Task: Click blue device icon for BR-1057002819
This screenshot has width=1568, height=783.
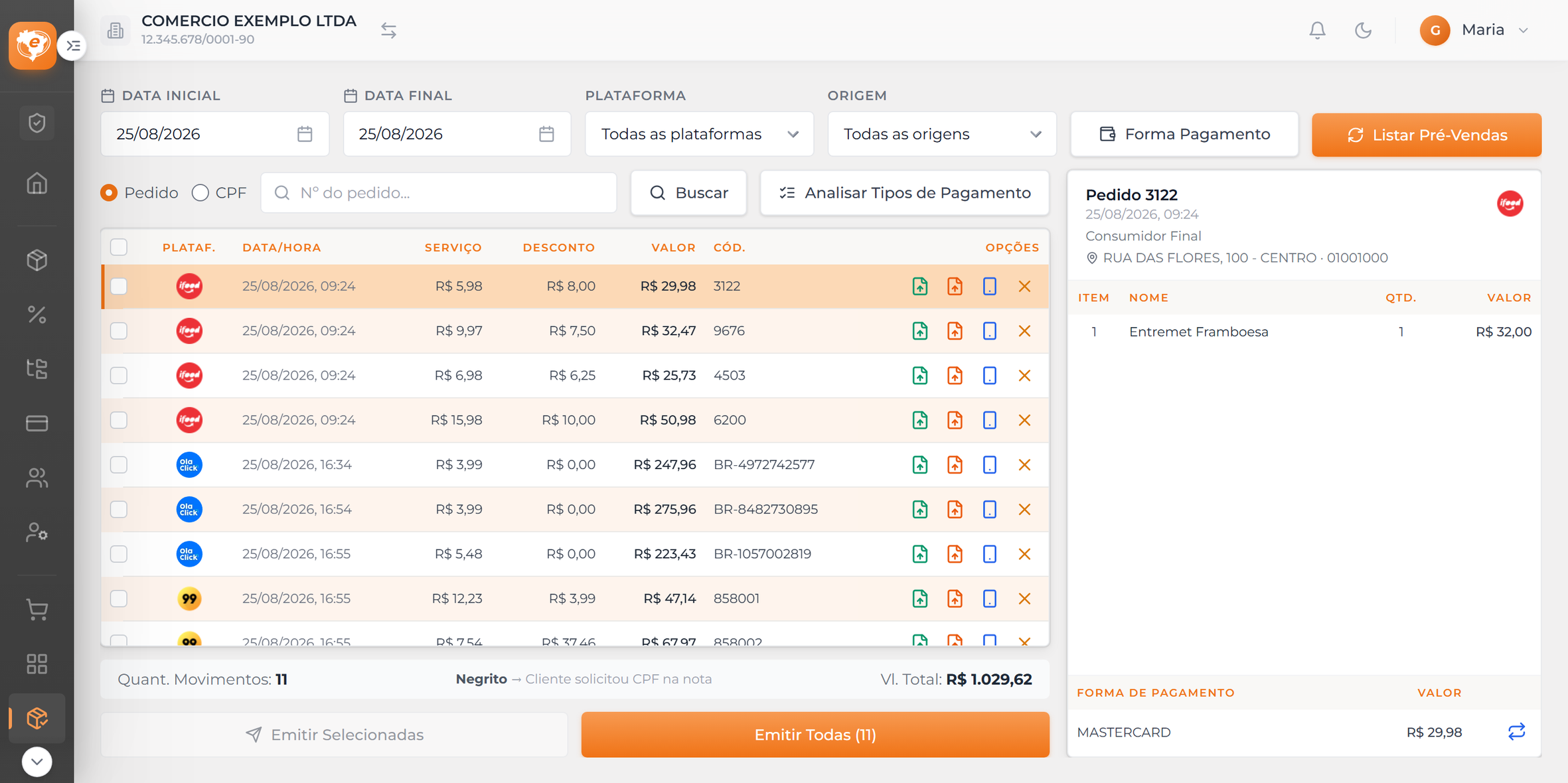Action: (989, 553)
